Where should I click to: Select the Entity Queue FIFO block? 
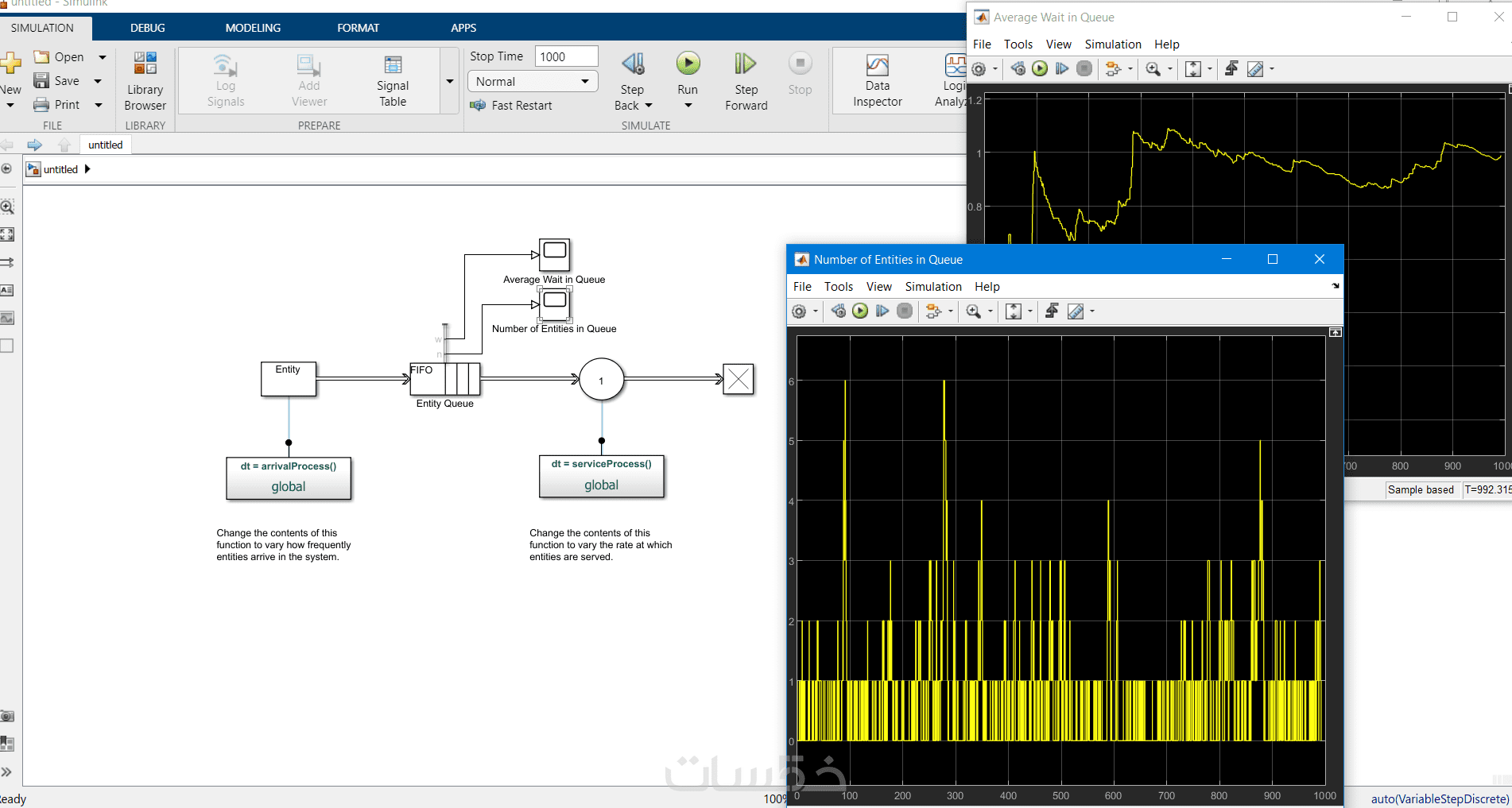pos(444,379)
